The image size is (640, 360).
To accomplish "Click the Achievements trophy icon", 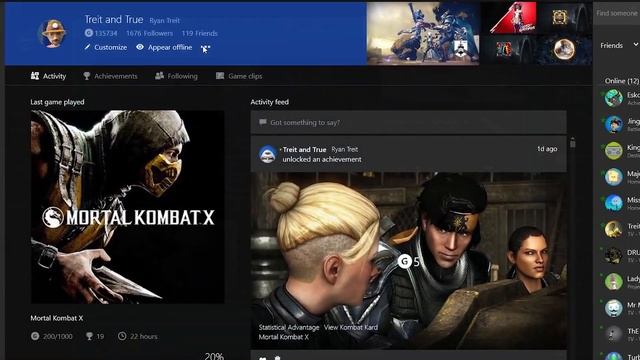I will pyautogui.click(x=87, y=76).
